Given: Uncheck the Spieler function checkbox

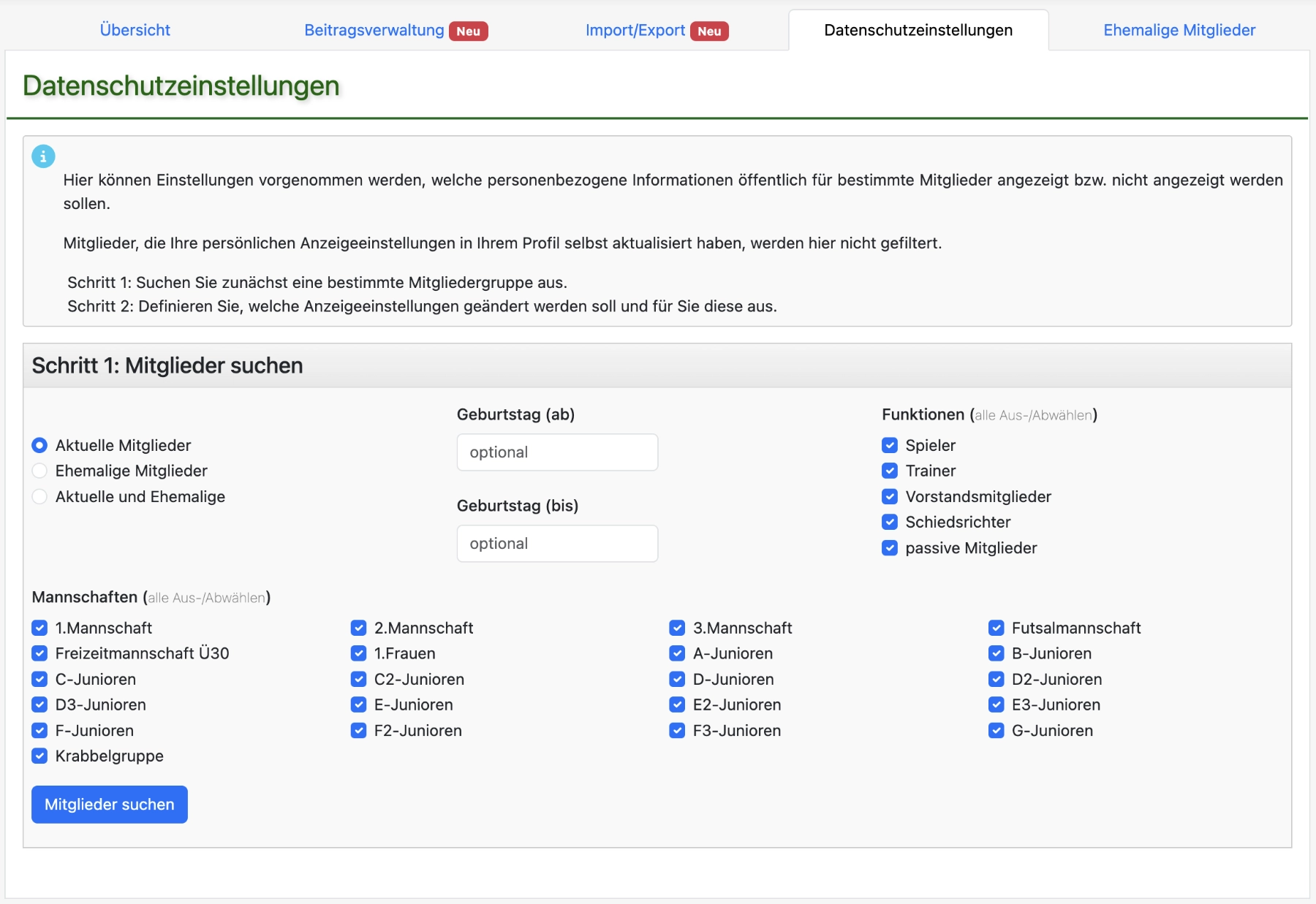Looking at the screenshot, I should point(889,445).
